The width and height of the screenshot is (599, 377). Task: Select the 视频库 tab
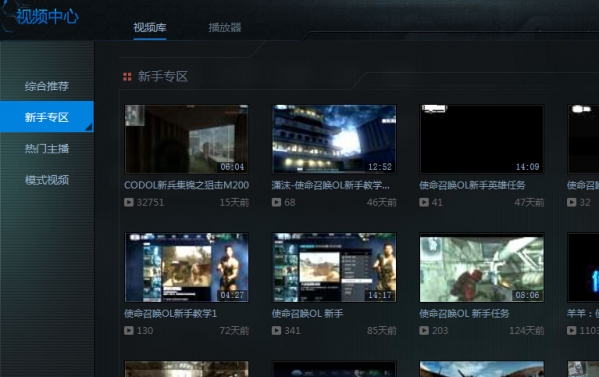(x=150, y=28)
